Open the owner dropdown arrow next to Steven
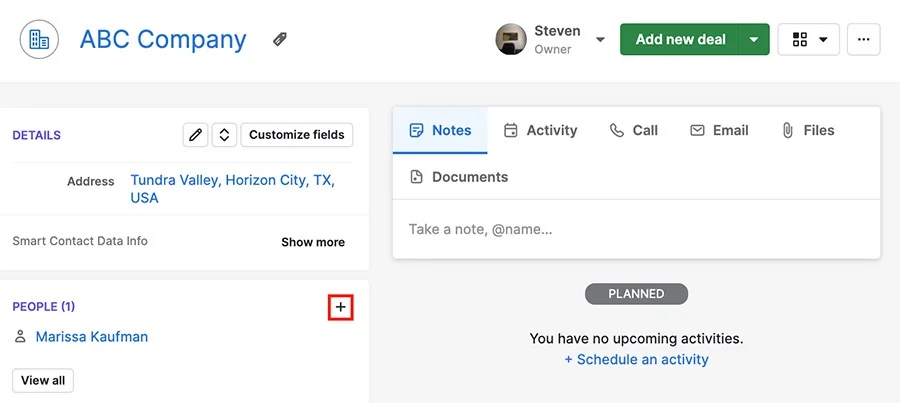Screen dimensions: 900x403 pos(600,40)
